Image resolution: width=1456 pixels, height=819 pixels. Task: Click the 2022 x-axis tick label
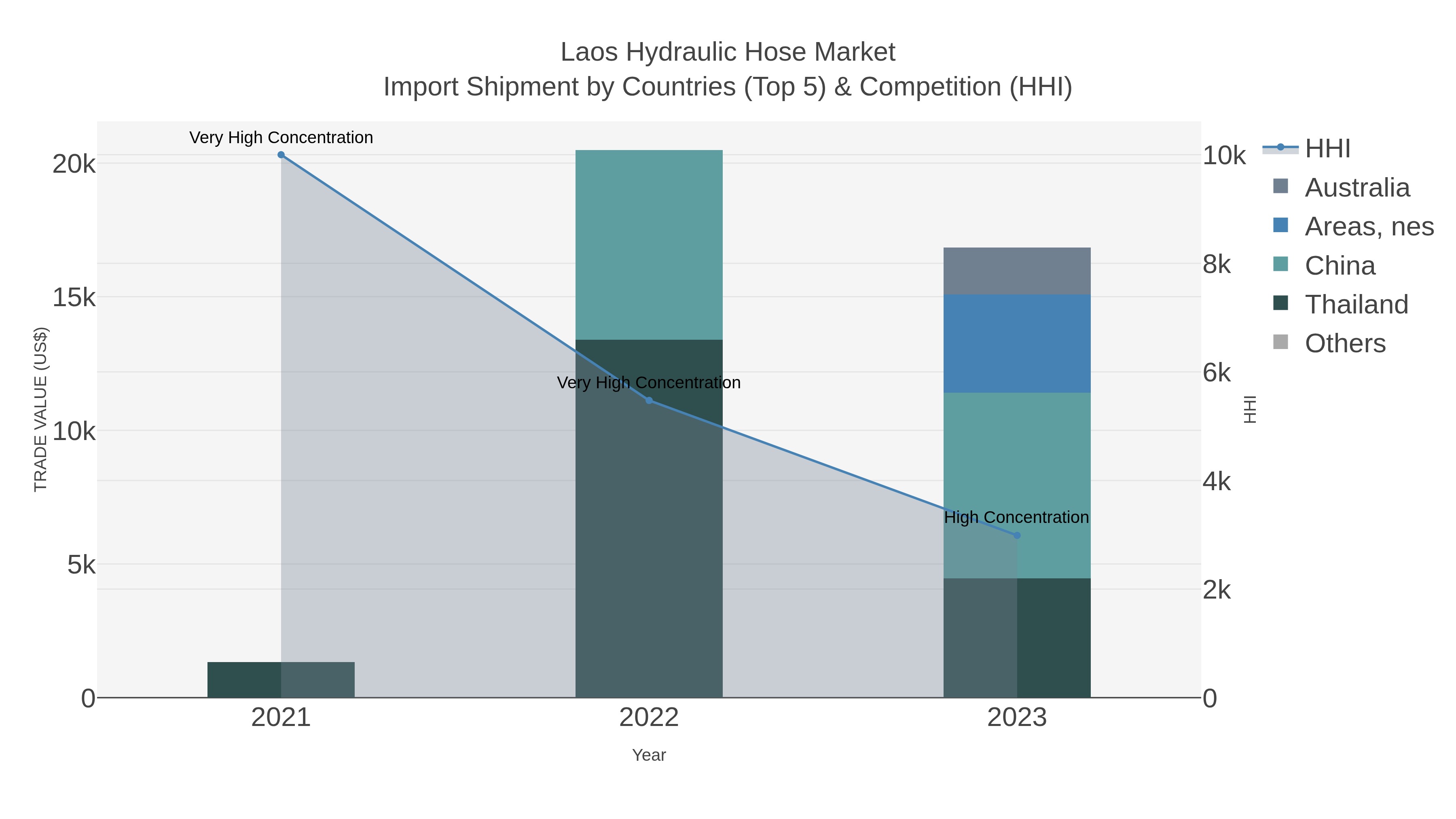tap(649, 718)
